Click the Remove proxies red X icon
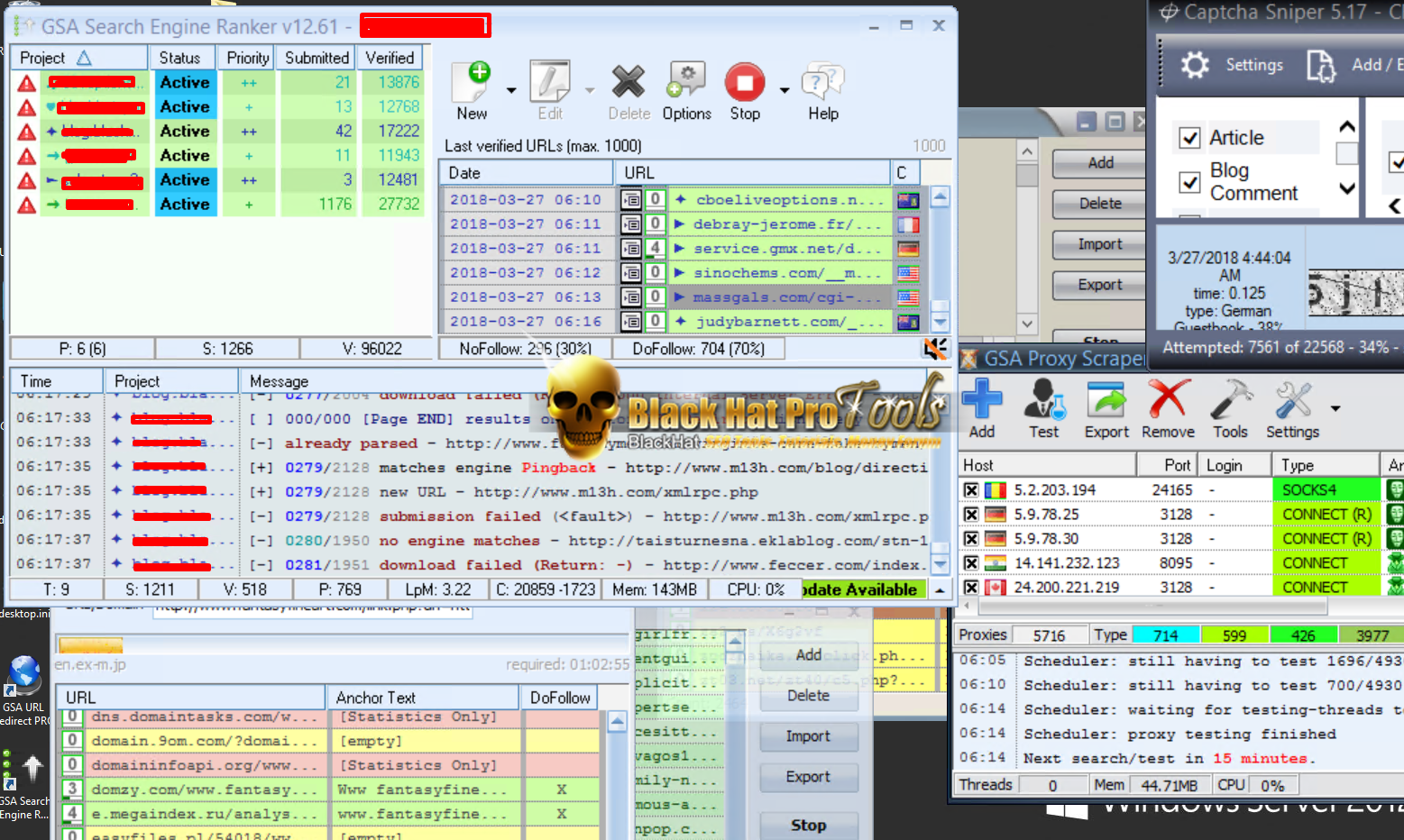Viewport: 1404px width, 840px height. click(1168, 398)
